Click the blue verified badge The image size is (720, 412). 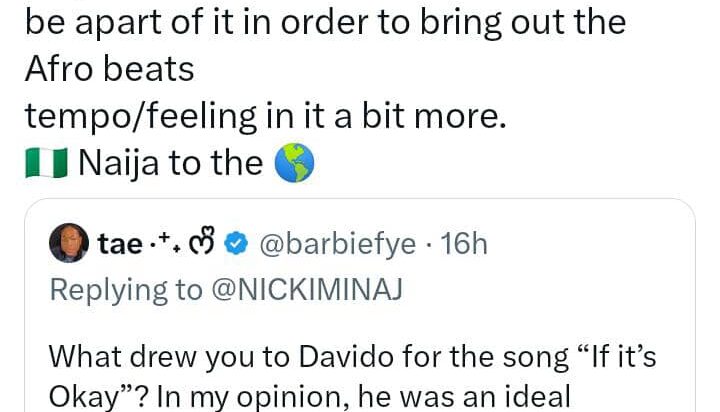pos(236,243)
